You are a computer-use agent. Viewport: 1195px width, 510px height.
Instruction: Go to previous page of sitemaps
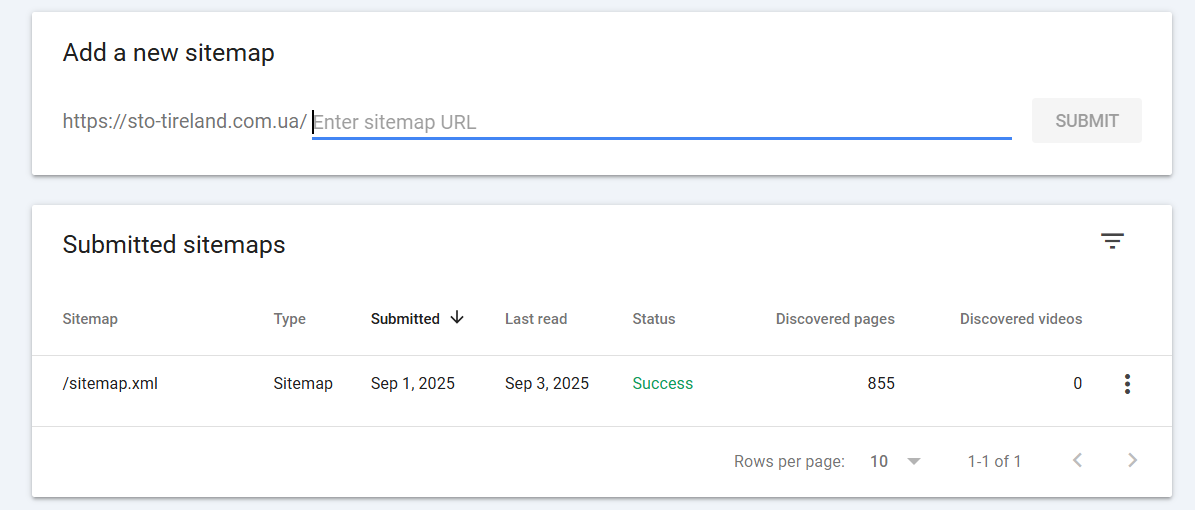1078,460
